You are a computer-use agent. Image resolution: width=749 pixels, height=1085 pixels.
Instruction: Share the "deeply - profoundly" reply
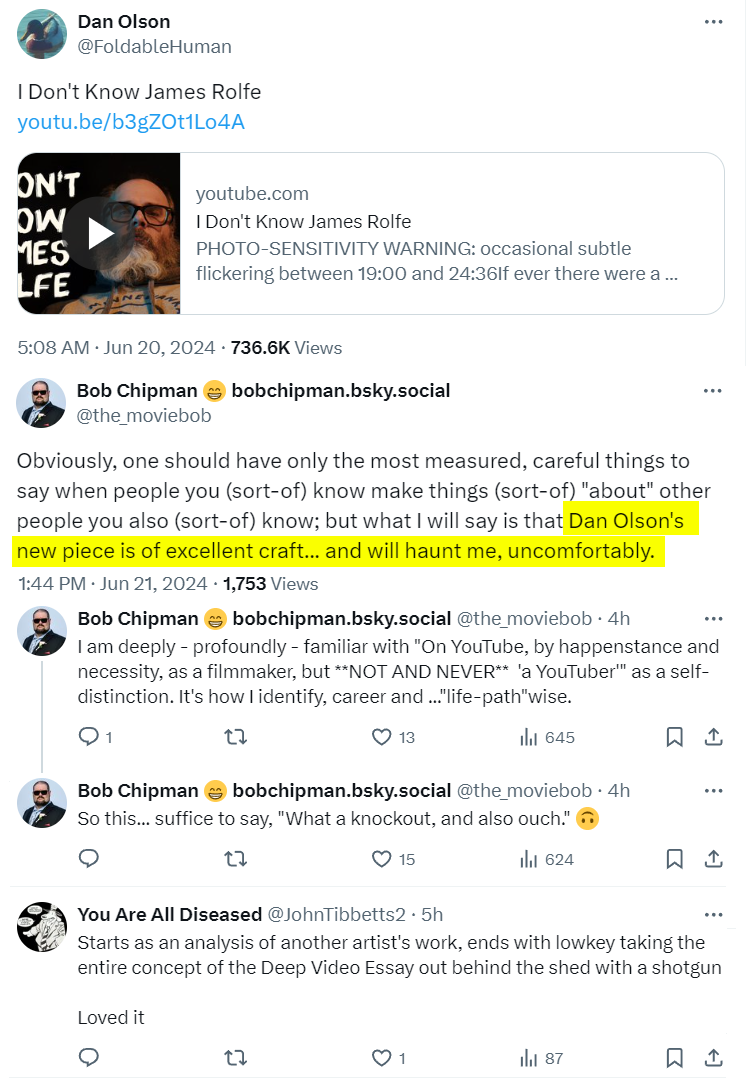(x=714, y=738)
